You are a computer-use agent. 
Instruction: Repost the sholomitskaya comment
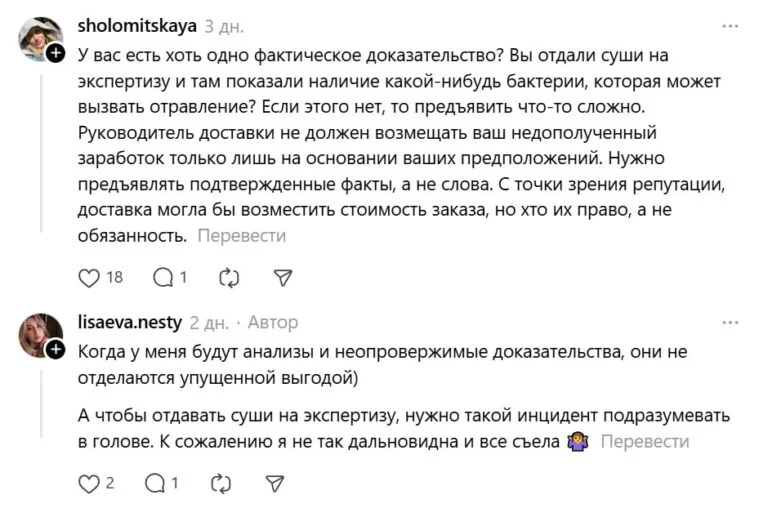(229, 277)
